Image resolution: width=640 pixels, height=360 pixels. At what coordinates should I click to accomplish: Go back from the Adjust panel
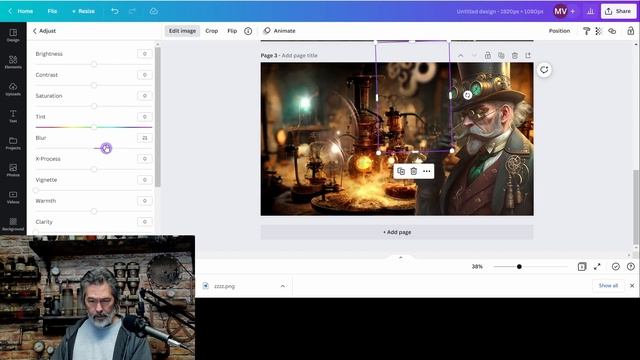(x=35, y=31)
